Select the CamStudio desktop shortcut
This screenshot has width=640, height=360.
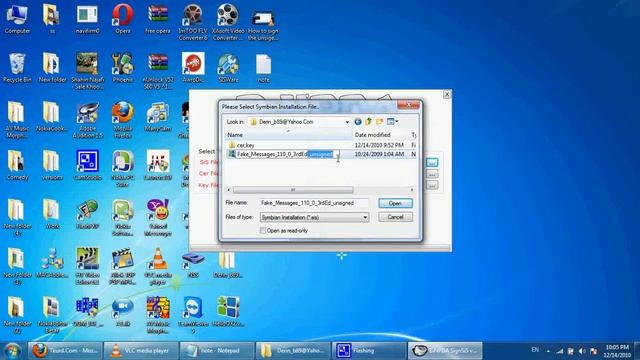87,166
